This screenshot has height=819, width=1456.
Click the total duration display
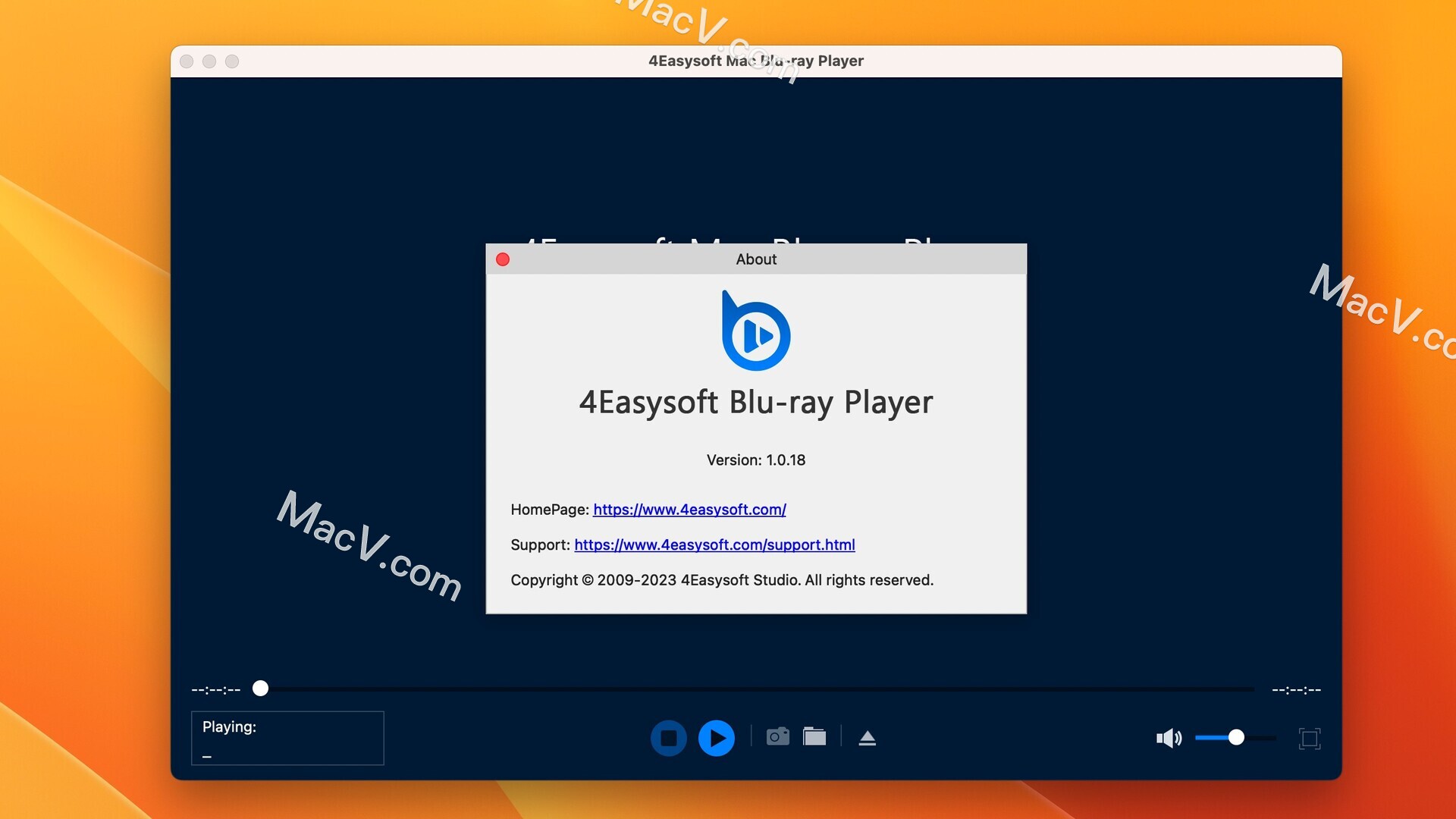(1296, 689)
